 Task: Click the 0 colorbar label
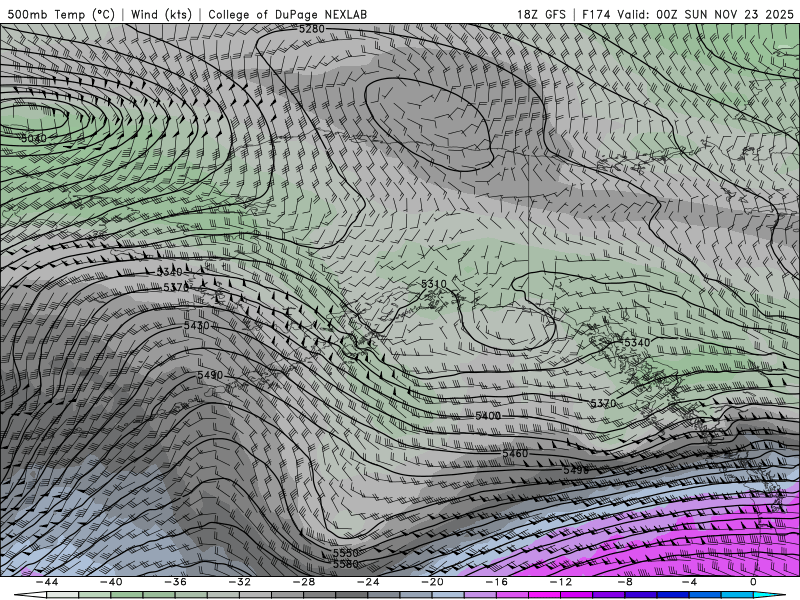754,582
